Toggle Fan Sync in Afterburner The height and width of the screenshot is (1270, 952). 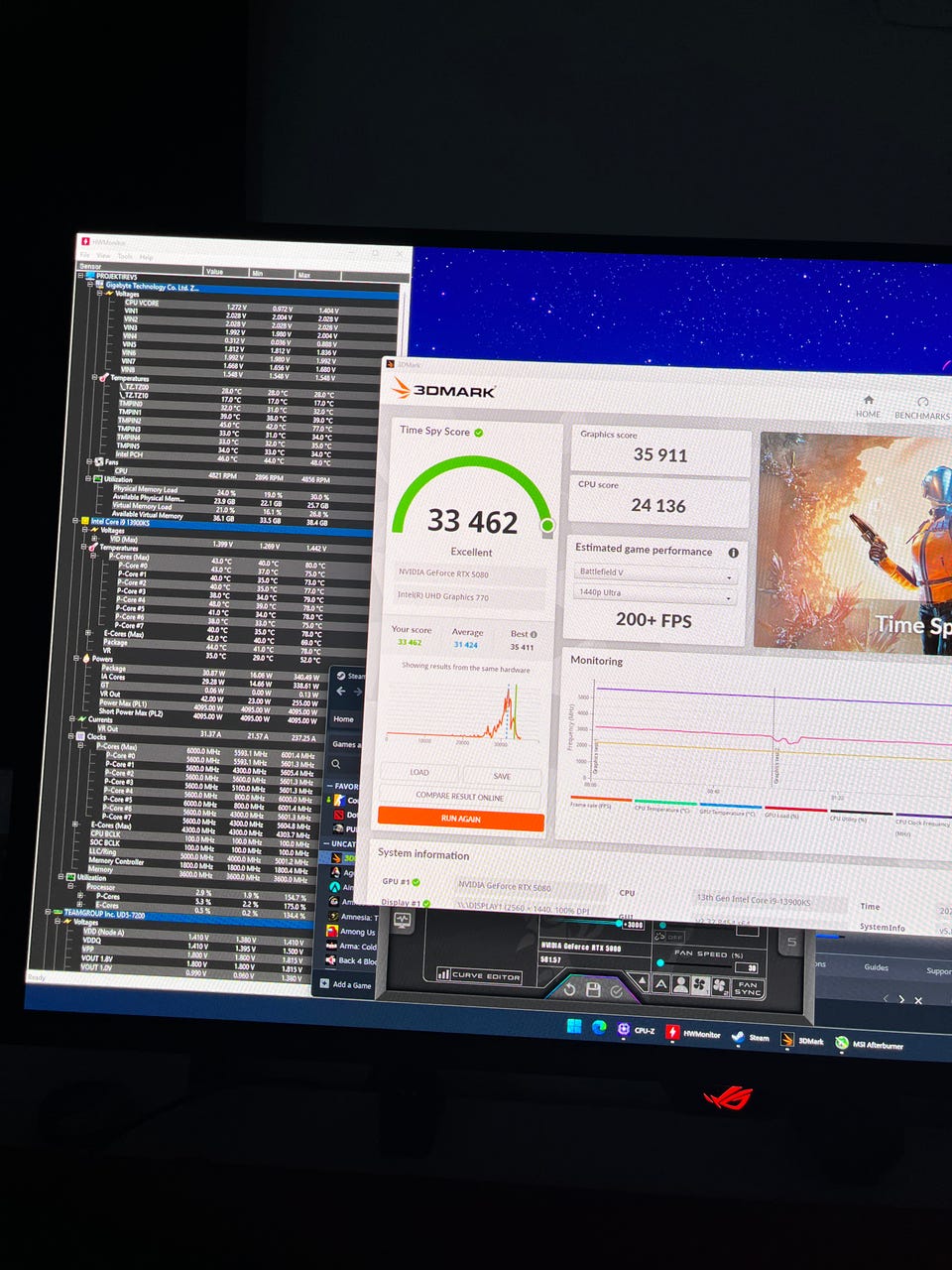tap(748, 989)
